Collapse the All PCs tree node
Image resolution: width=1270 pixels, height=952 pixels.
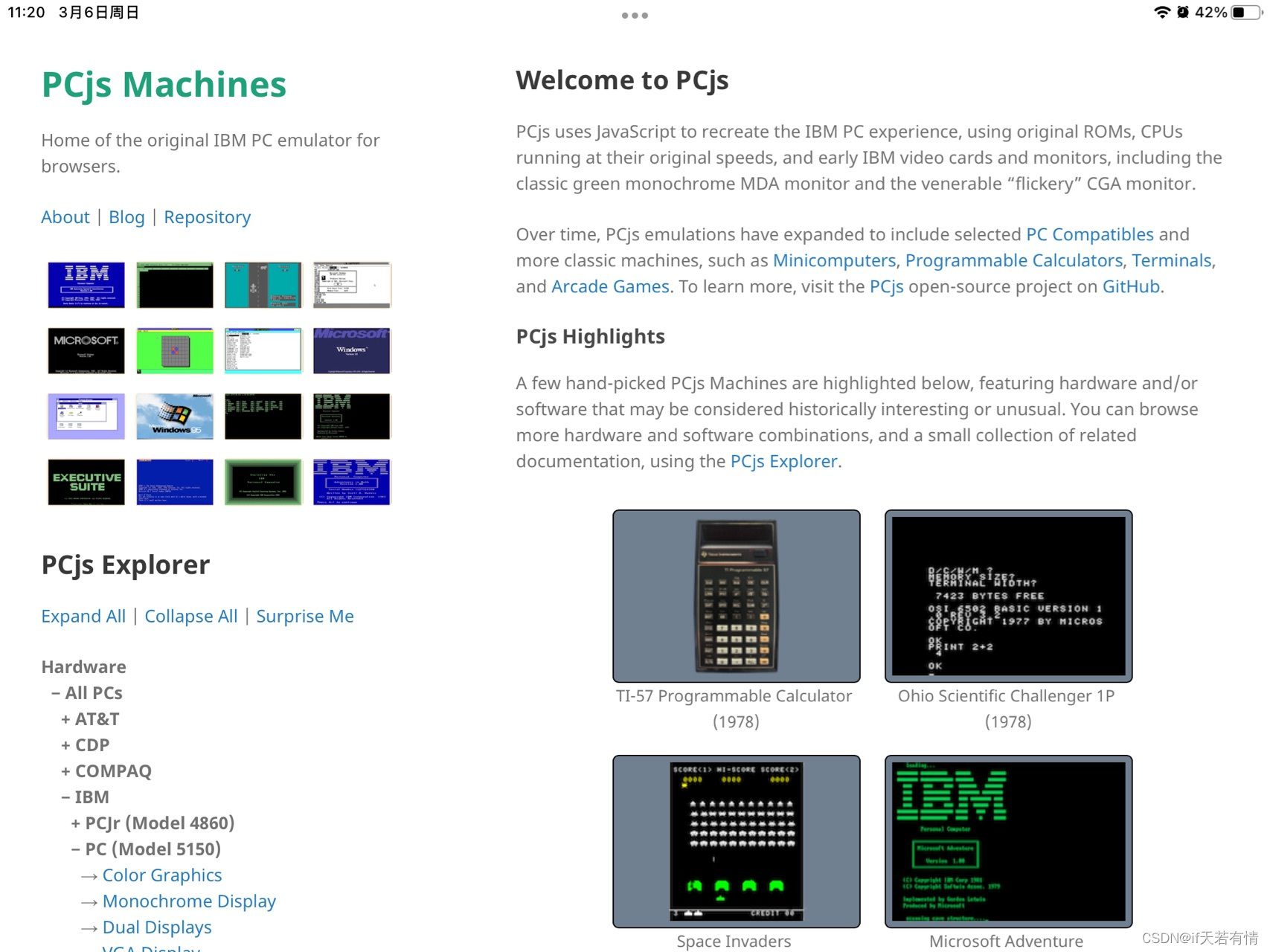[87, 692]
